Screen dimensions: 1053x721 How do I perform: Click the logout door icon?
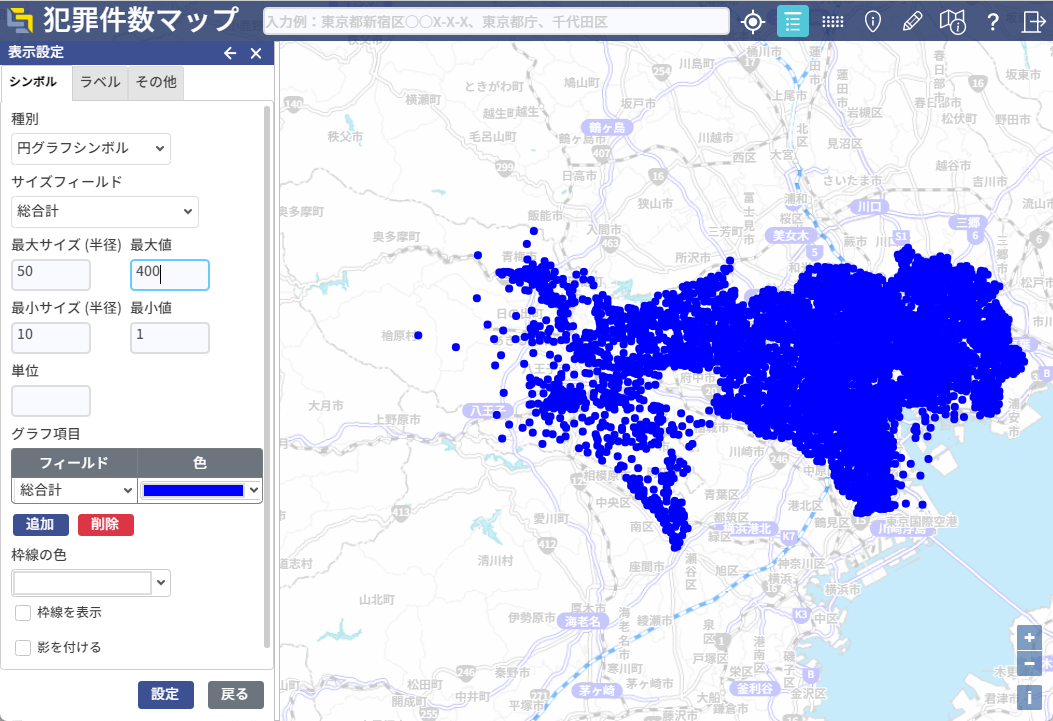(1033, 22)
